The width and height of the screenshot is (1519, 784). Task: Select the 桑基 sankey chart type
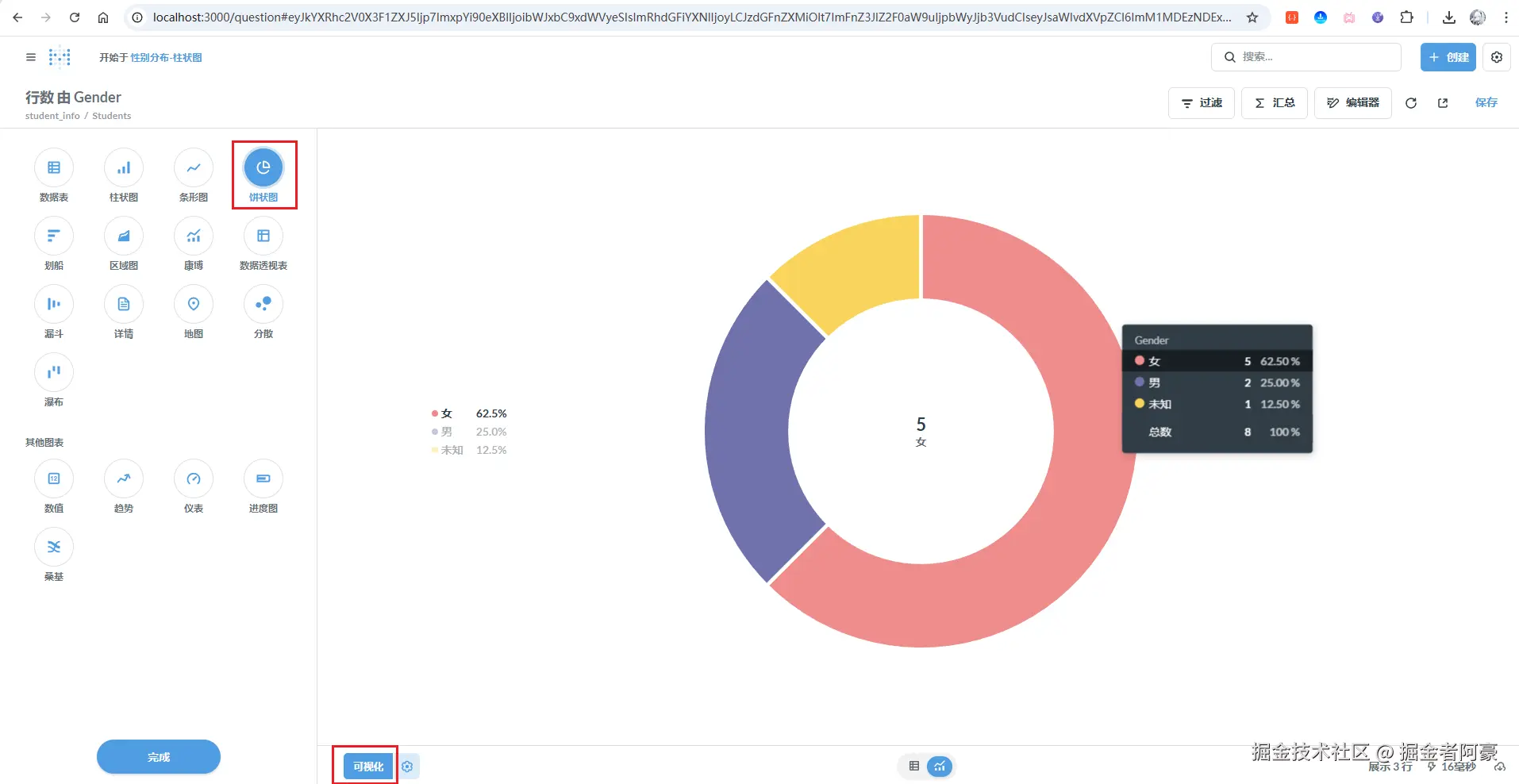pos(54,548)
